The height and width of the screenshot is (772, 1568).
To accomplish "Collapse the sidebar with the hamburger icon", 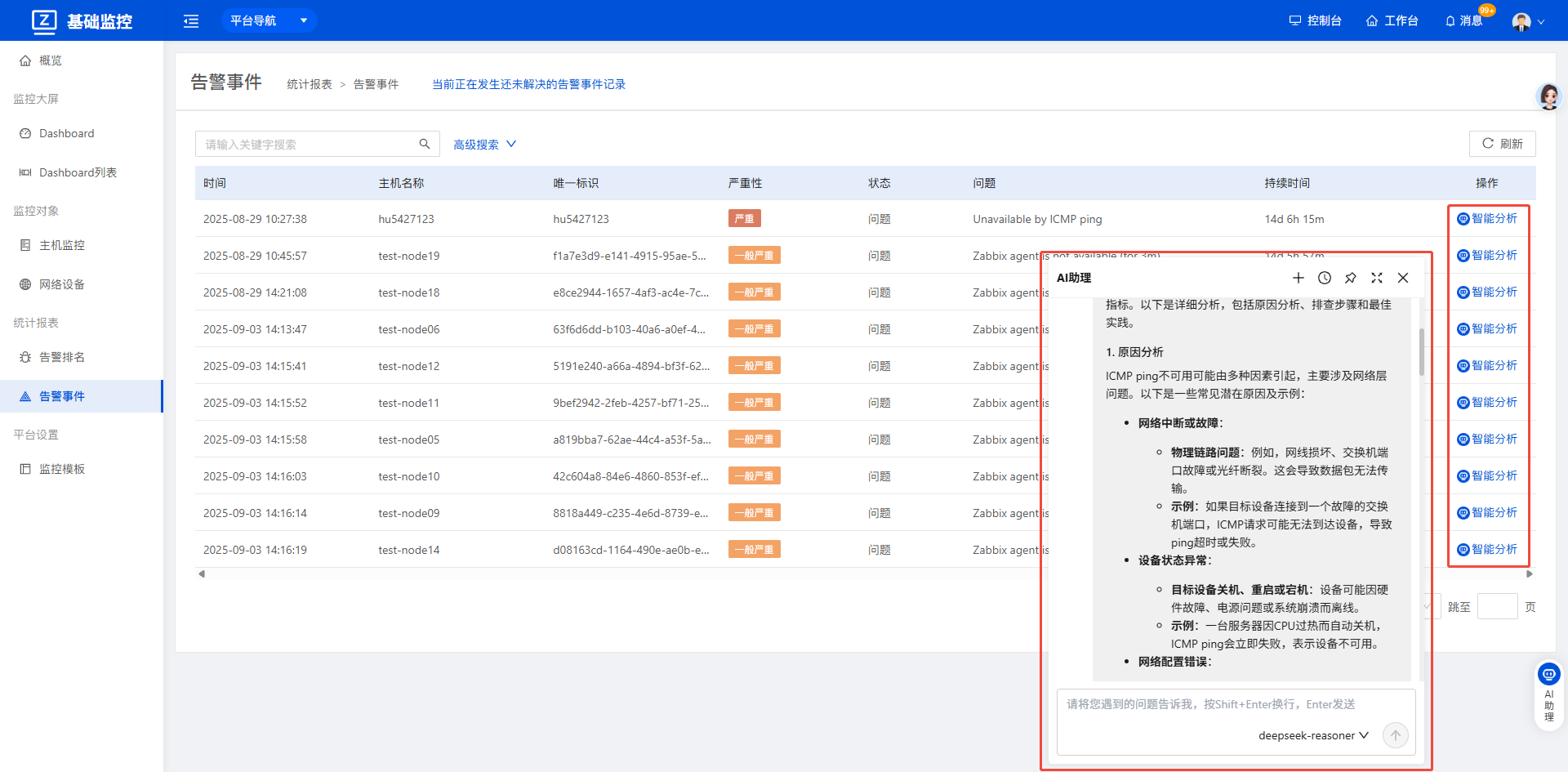I will pos(191,21).
